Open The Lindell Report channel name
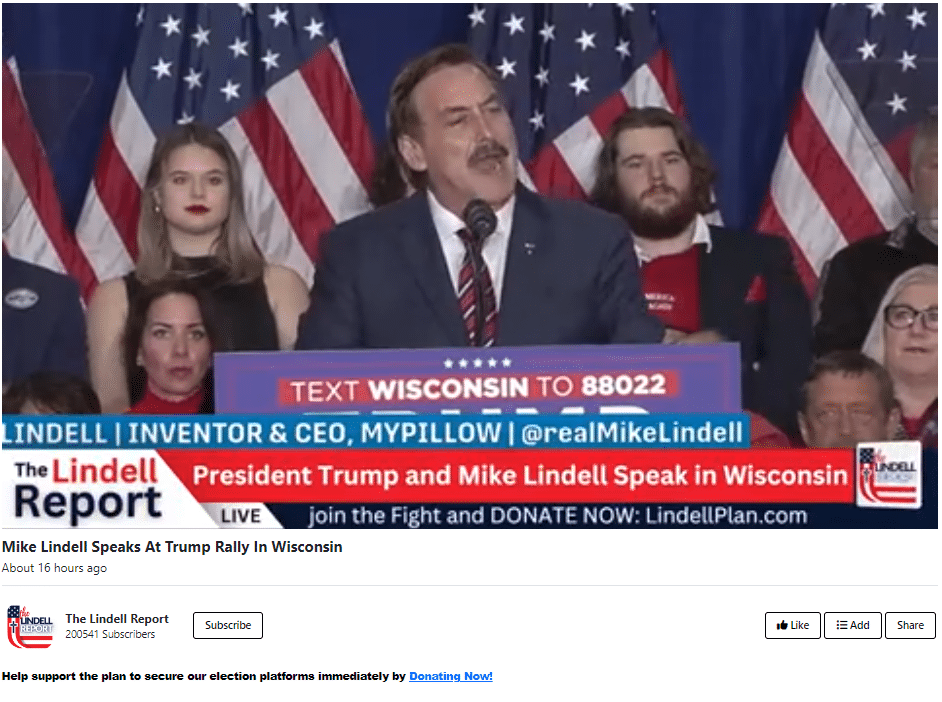The height and width of the screenshot is (702, 942). (x=117, y=619)
